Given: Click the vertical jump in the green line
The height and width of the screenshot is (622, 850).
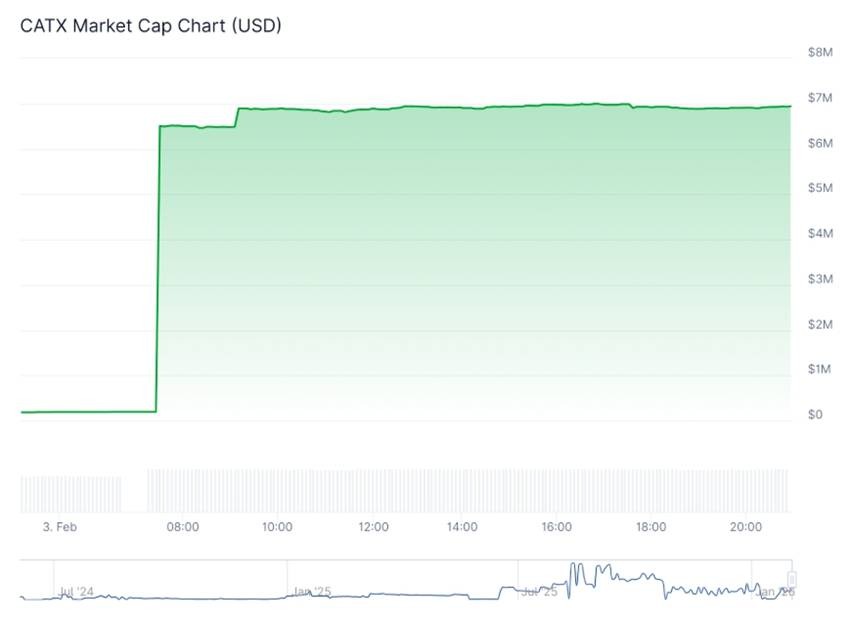Looking at the screenshot, I should coord(158,270).
